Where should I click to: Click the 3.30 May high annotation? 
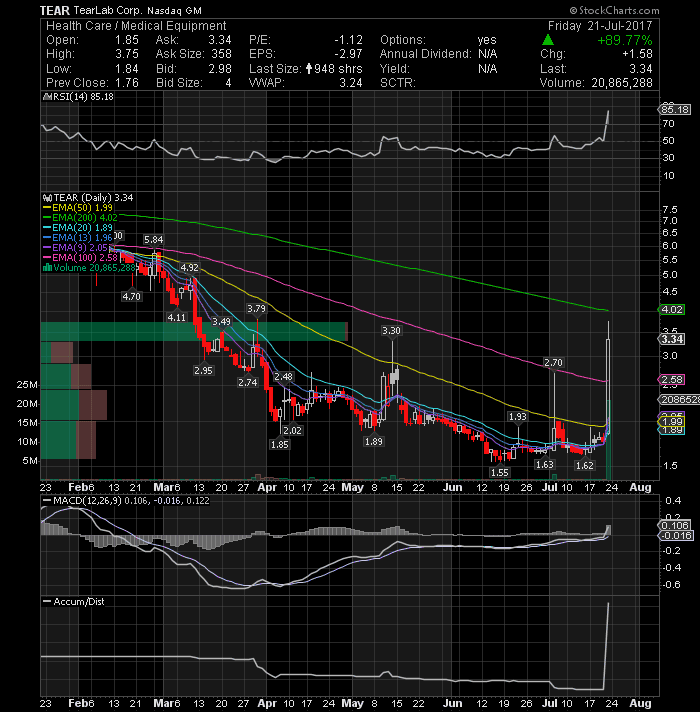coord(391,331)
